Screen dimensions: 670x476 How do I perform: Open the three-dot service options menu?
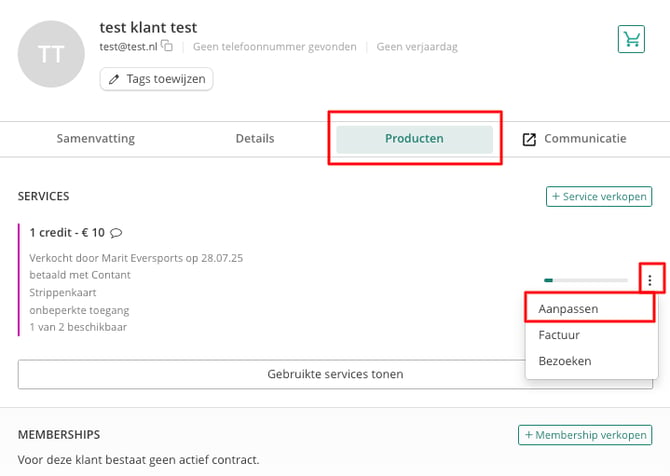tap(649, 280)
